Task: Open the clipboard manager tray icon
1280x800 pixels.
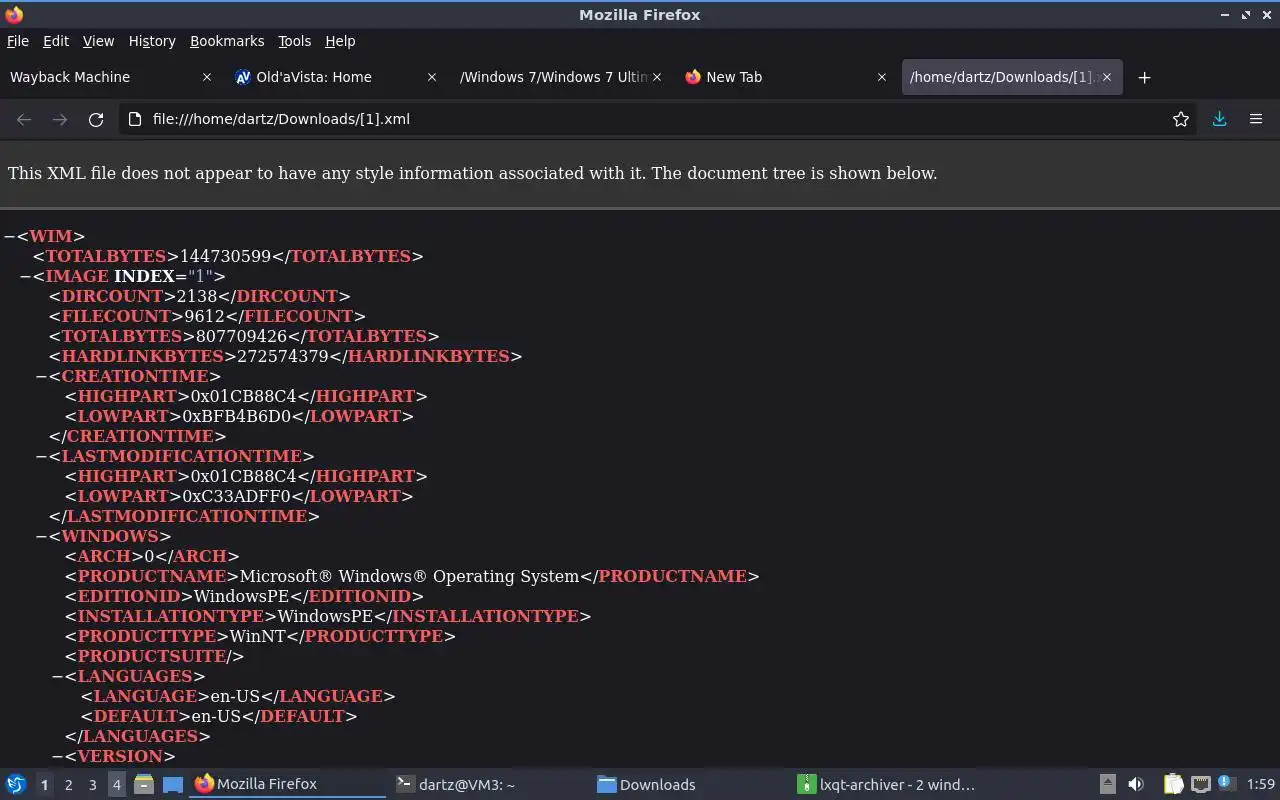Action: click(1173, 784)
